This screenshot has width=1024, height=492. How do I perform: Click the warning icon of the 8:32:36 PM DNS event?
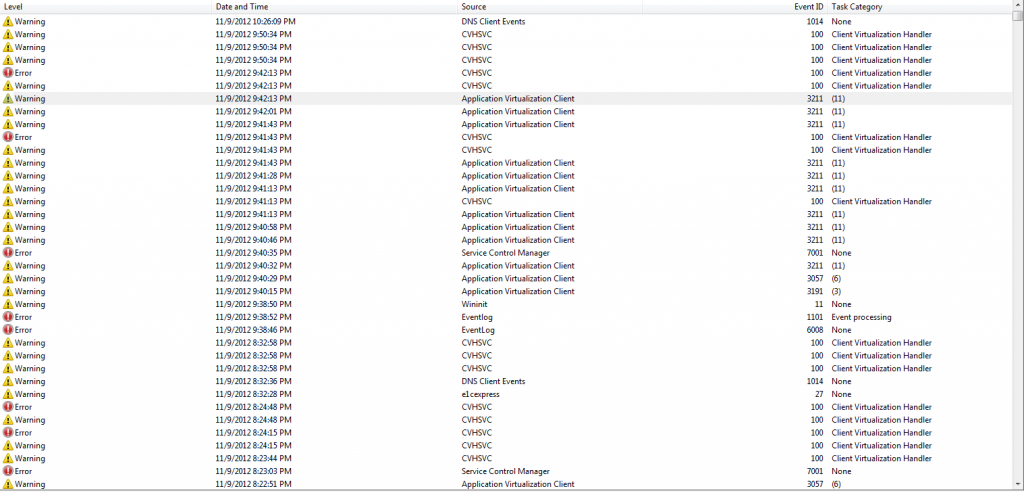point(8,382)
